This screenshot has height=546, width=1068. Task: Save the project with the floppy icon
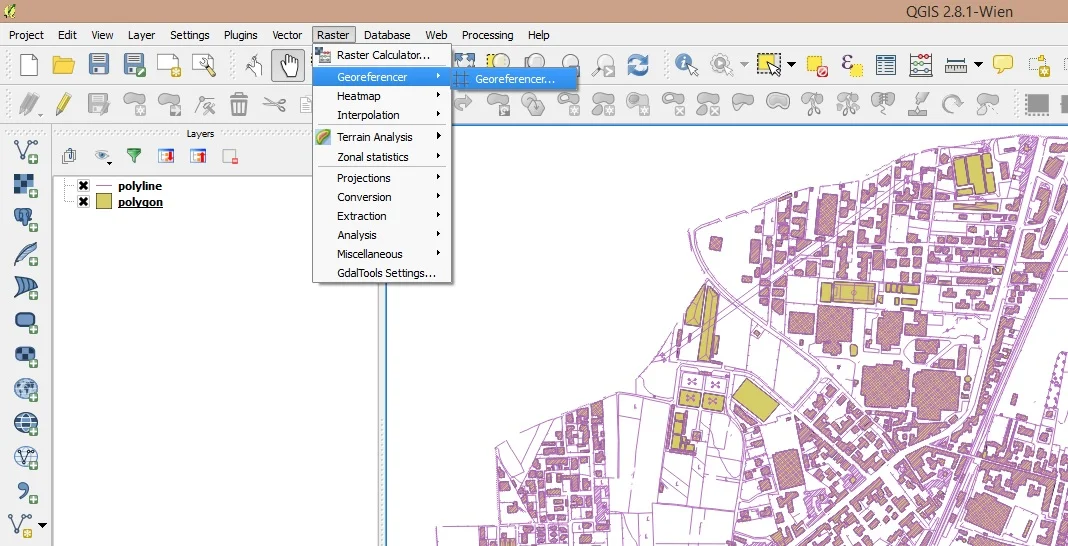pyautogui.click(x=99, y=65)
